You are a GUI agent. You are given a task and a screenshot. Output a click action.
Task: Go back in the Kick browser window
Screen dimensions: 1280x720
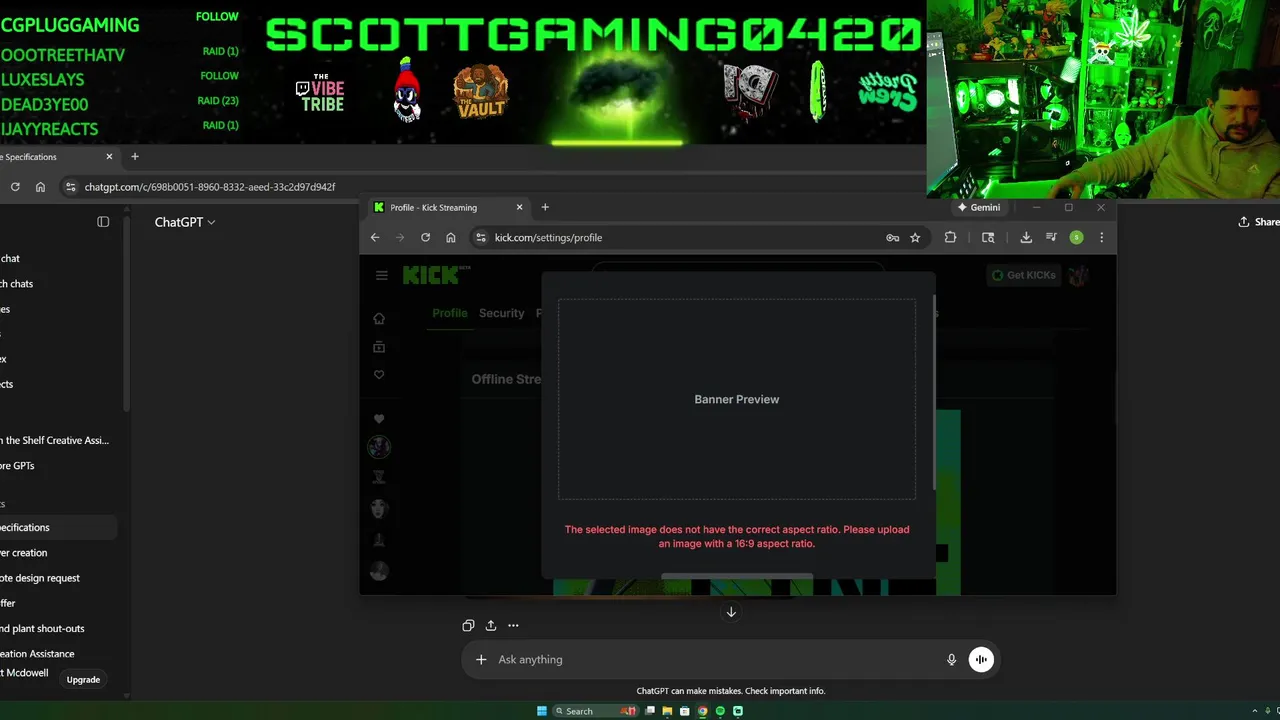coord(375,237)
